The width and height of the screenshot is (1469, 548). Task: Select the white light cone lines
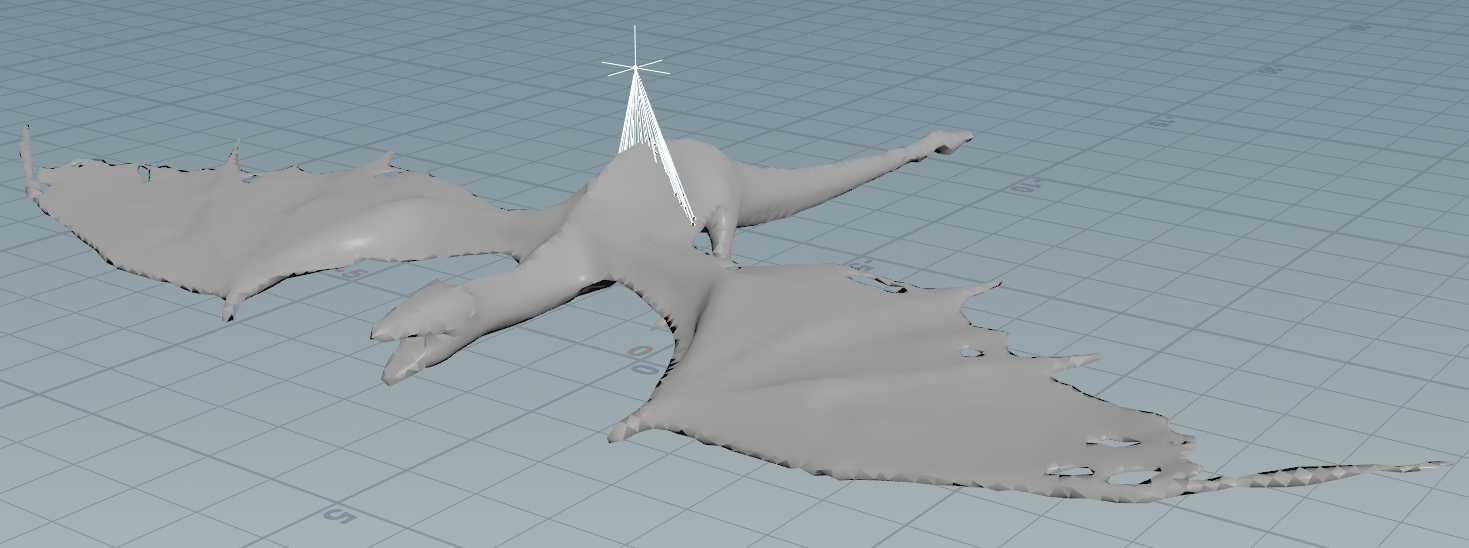click(x=656, y=147)
